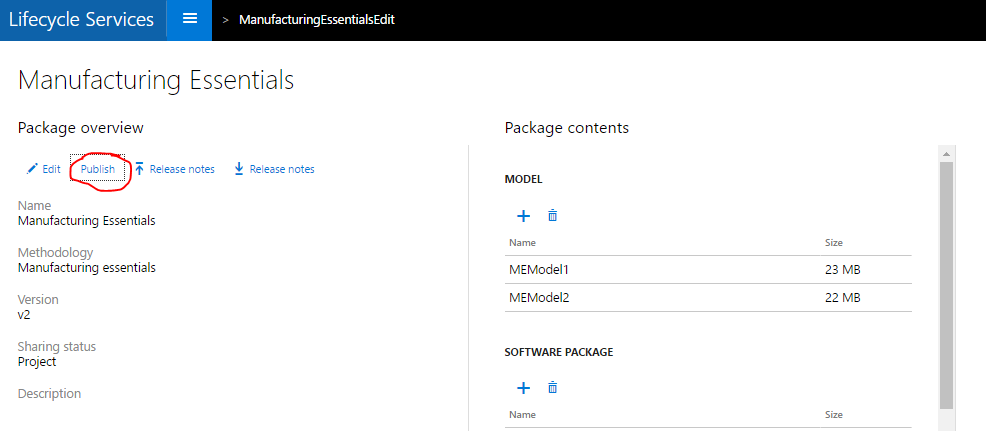Click Name header in Software Package table

(522, 414)
